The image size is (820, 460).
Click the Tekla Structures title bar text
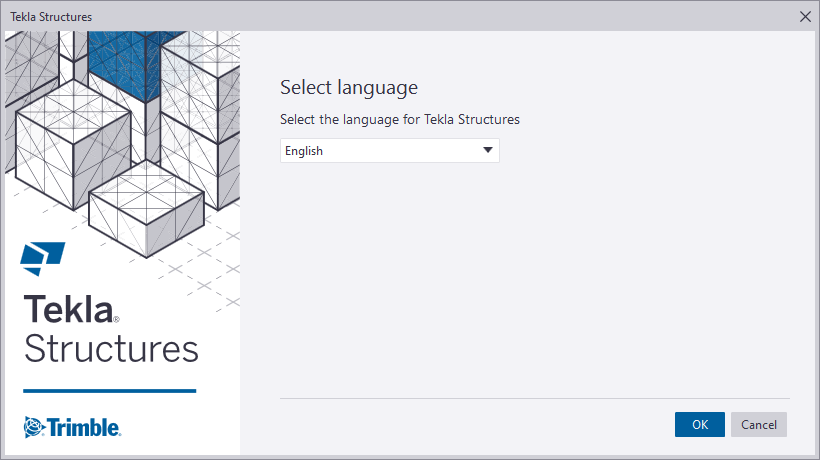(51, 17)
